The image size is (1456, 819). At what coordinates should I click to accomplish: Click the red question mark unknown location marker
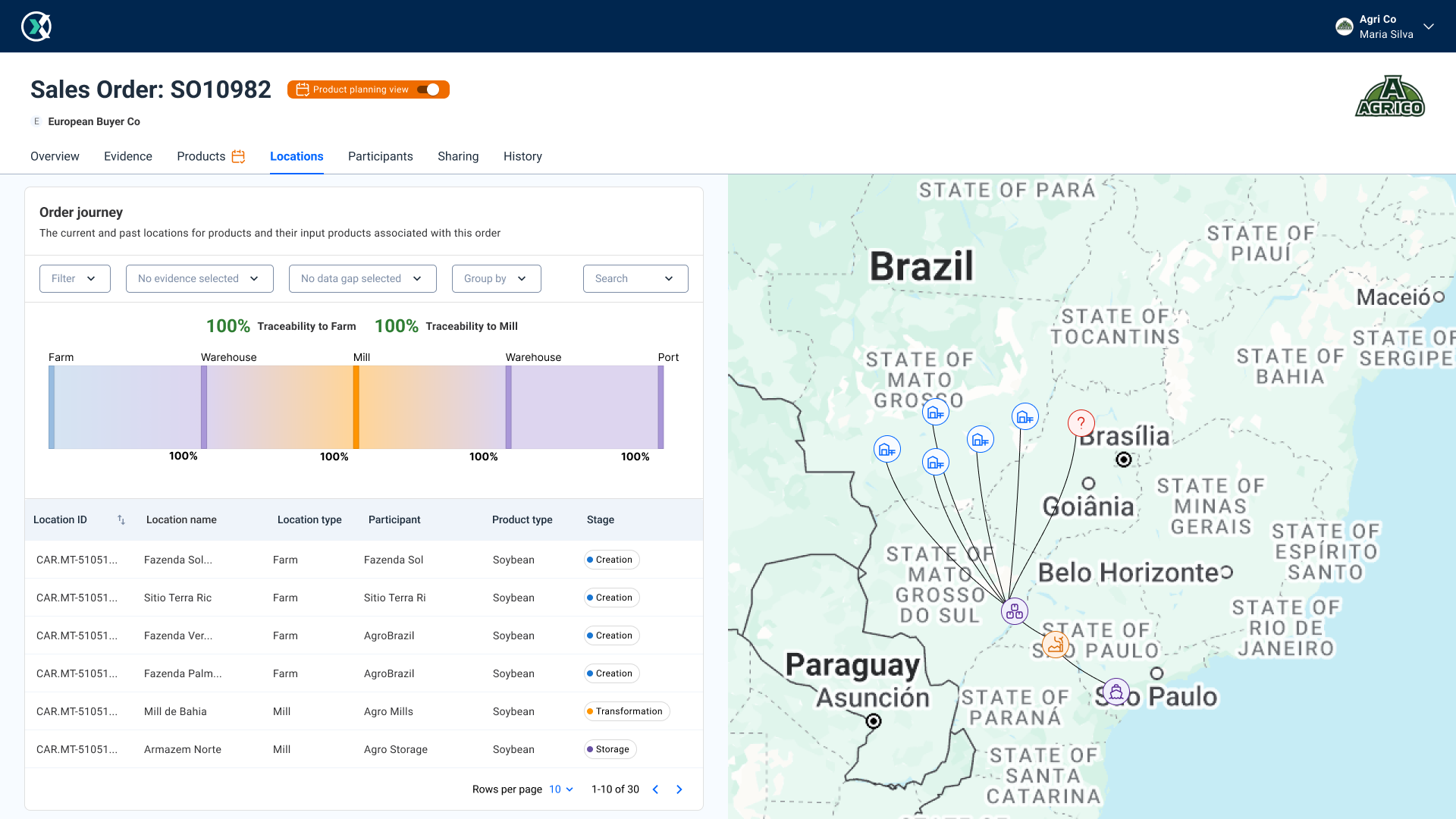point(1081,423)
